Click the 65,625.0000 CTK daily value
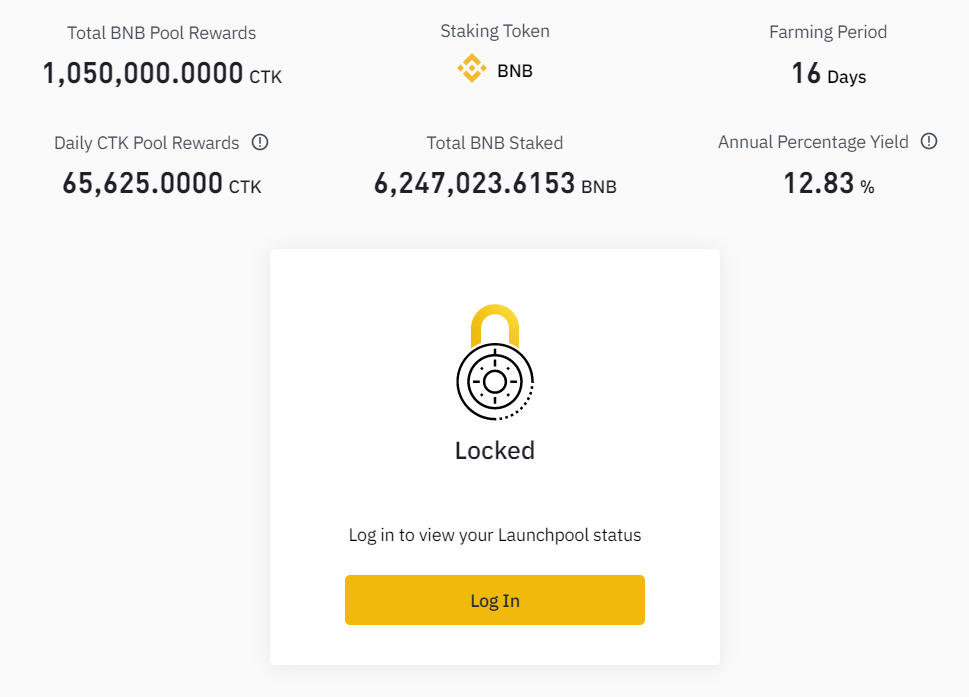The width and height of the screenshot is (969, 697). click(161, 183)
